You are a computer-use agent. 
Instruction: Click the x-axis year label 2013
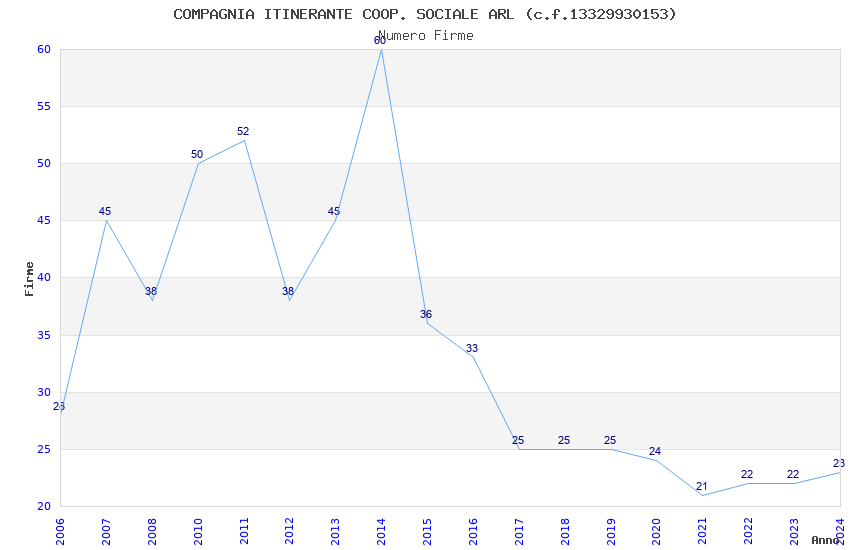tap(336, 531)
